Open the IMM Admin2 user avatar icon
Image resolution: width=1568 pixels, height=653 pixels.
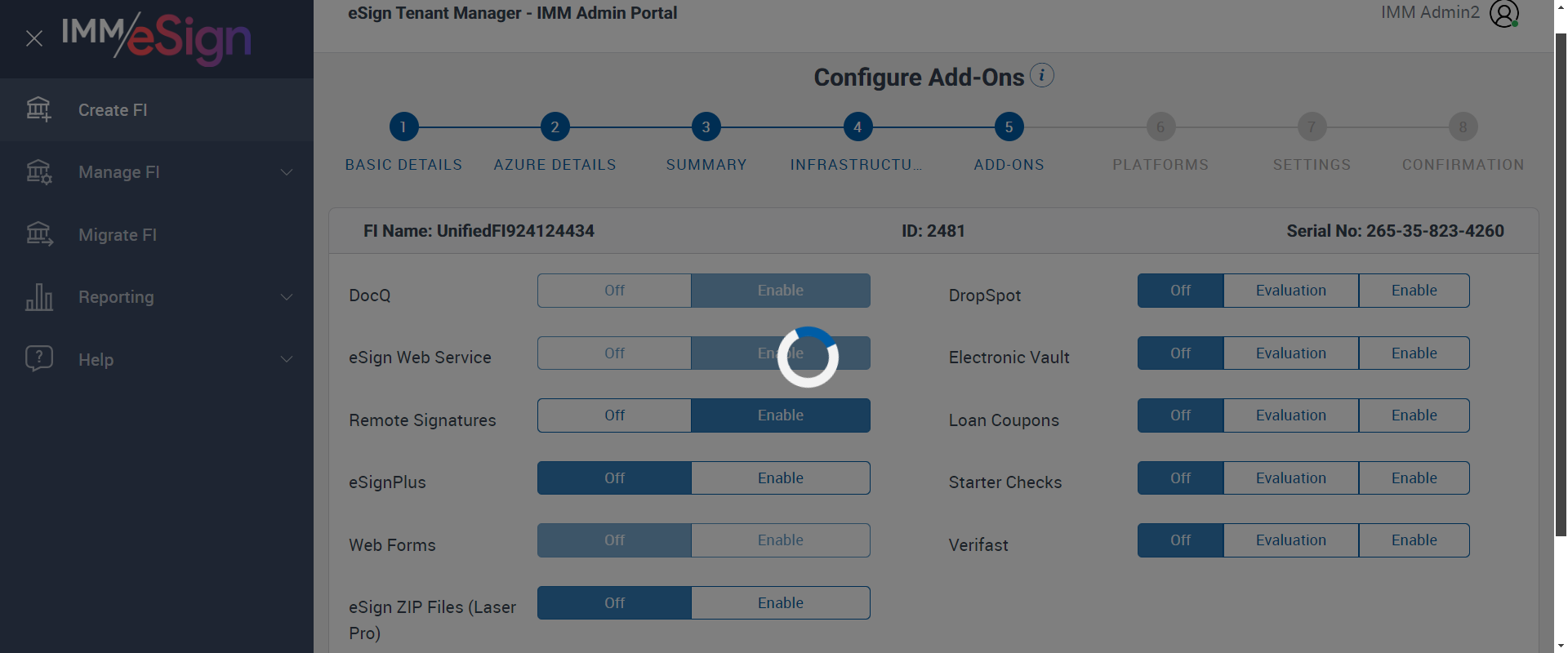click(1503, 13)
